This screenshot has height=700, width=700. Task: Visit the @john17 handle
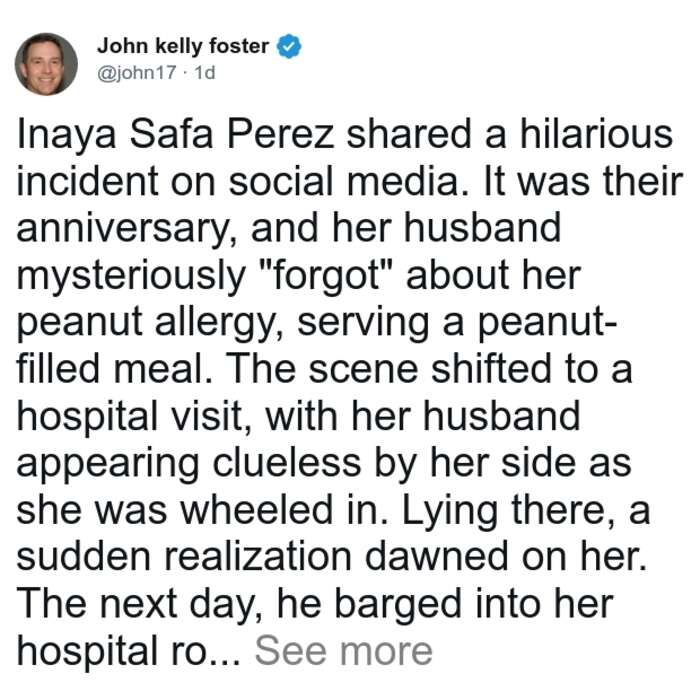click(137, 72)
